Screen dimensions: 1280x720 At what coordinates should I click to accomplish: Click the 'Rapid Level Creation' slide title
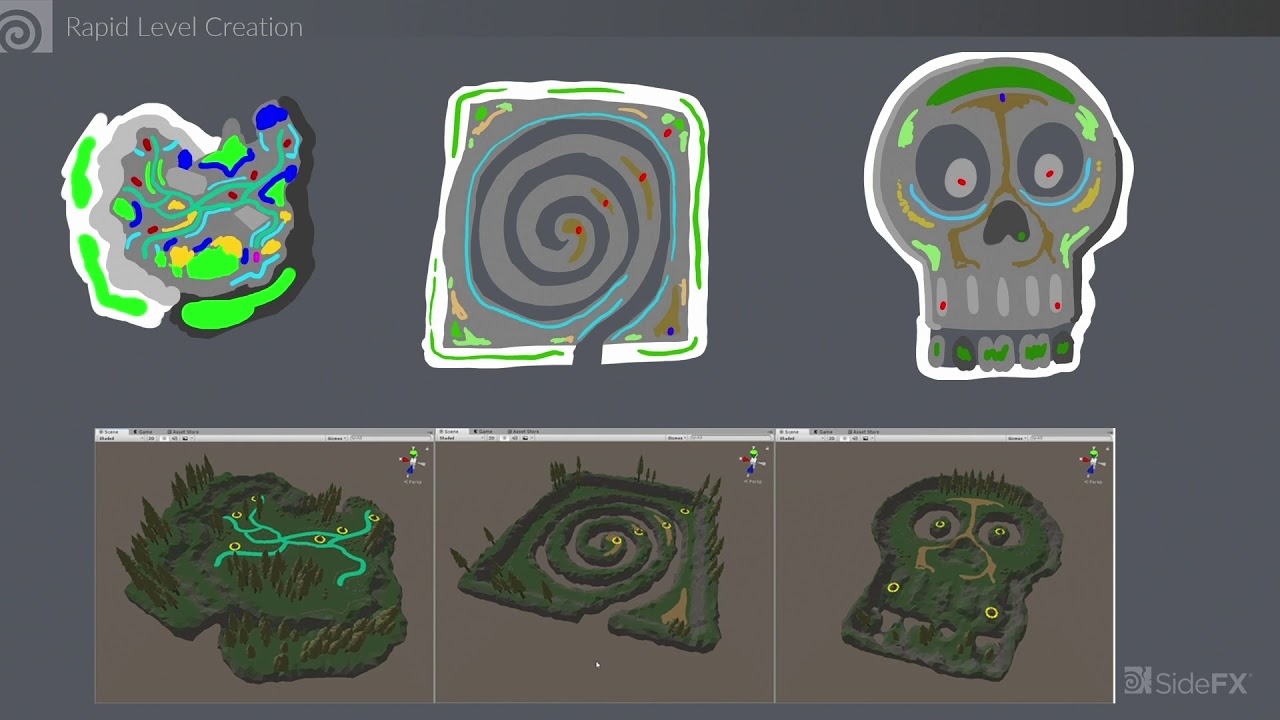click(184, 27)
